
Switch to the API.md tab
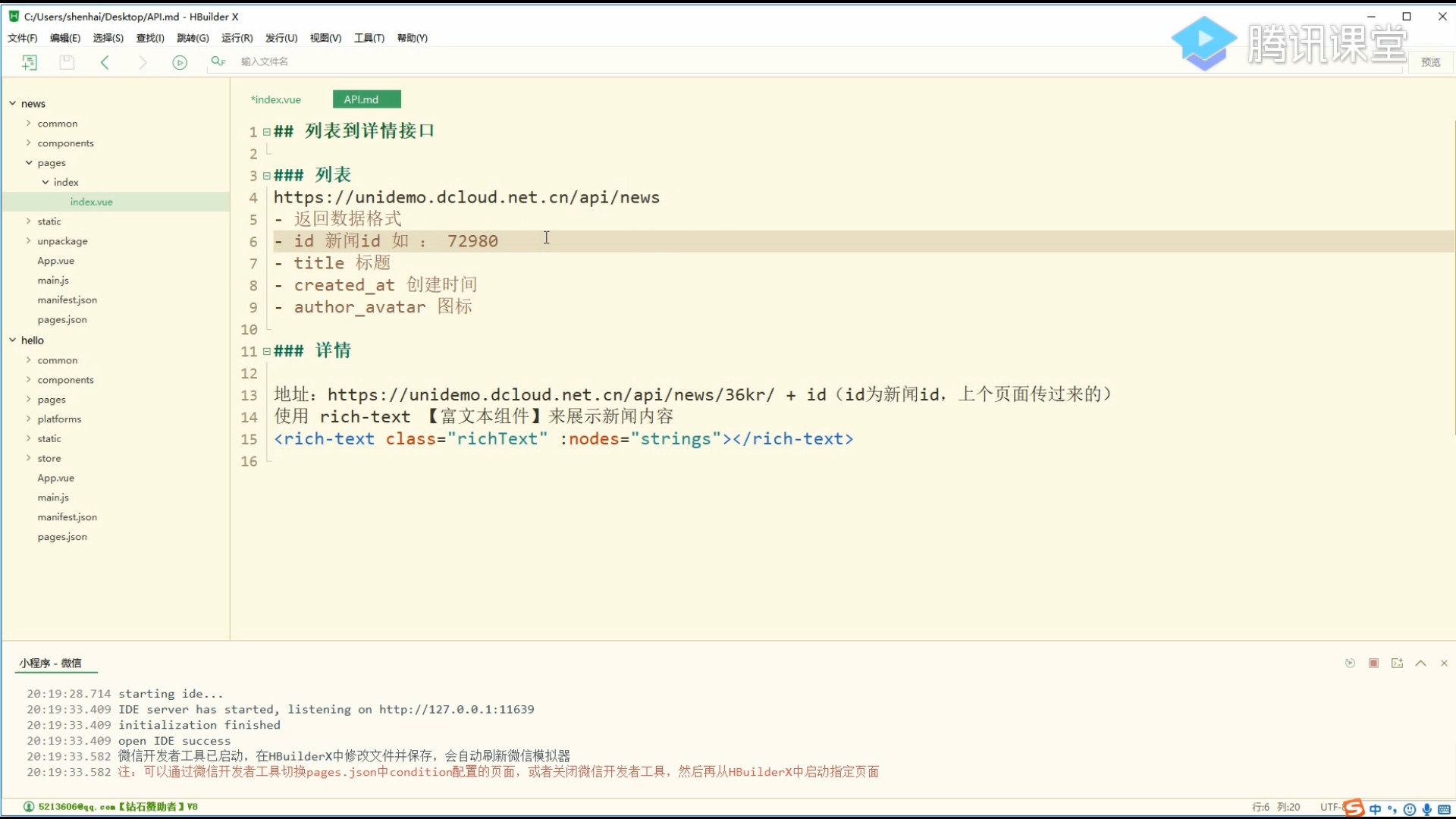[x=366, y=99]
